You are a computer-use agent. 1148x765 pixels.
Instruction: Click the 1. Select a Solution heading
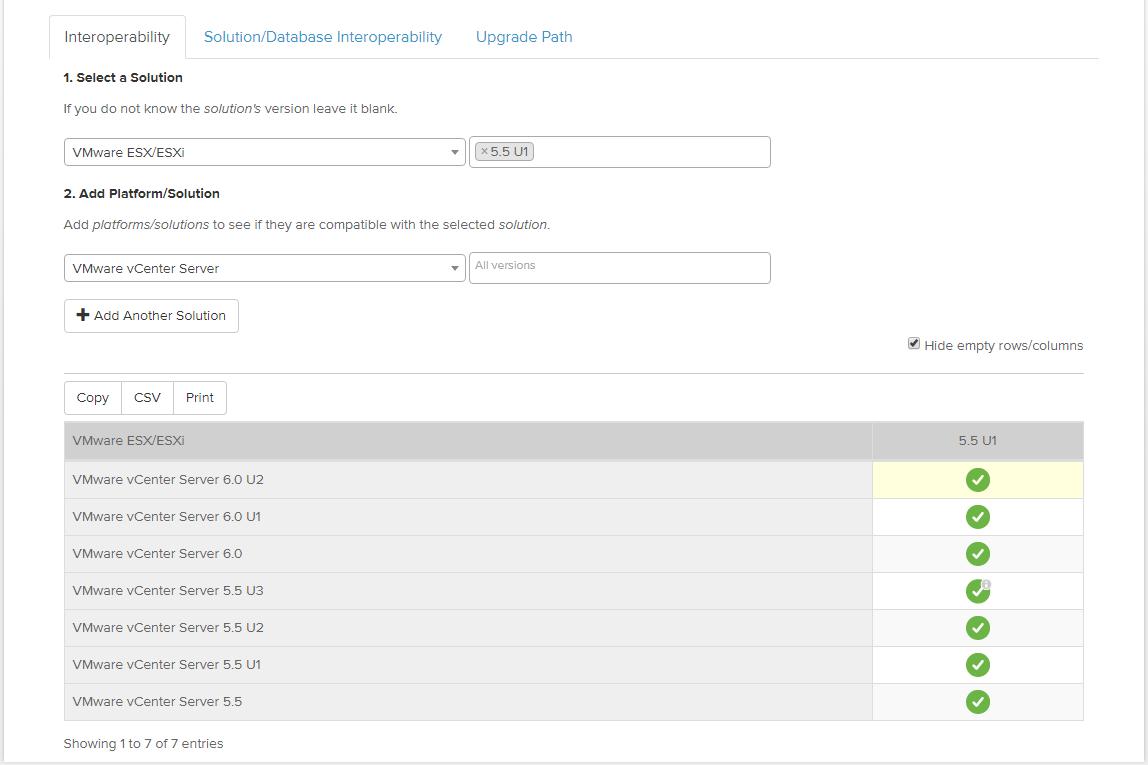(123, 78)
